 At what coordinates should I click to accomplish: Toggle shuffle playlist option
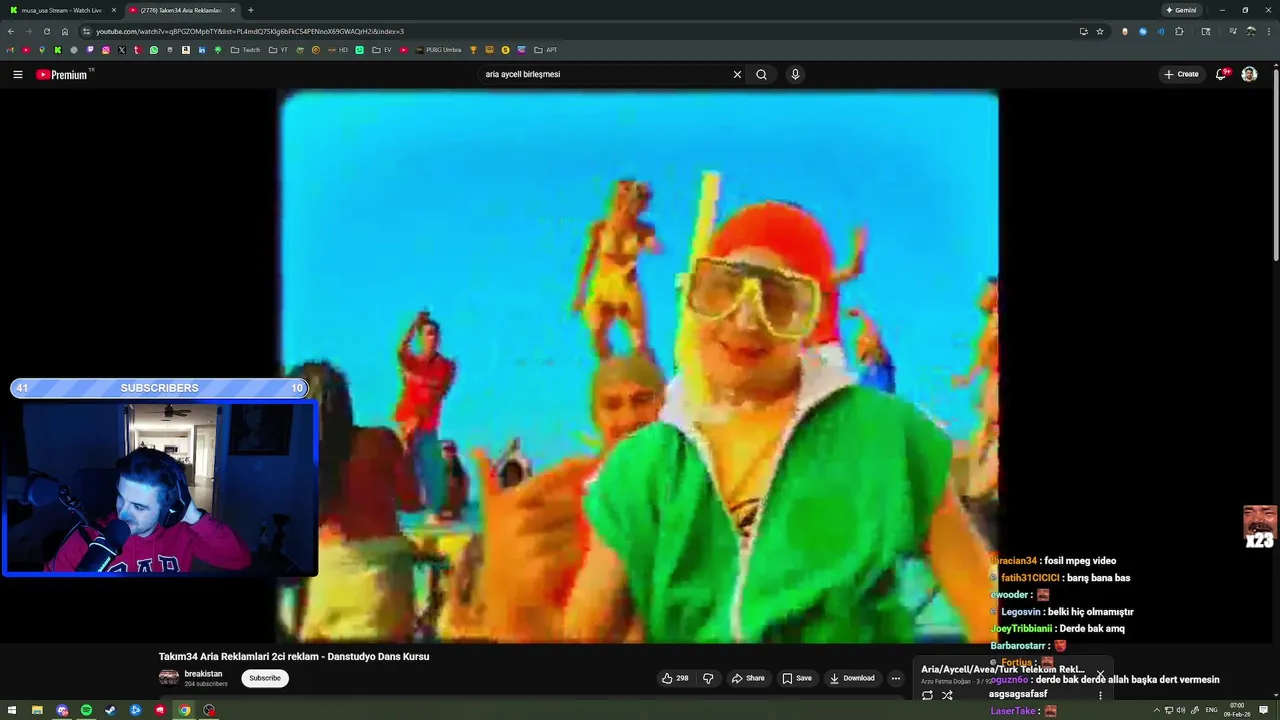tap(947, 695)
